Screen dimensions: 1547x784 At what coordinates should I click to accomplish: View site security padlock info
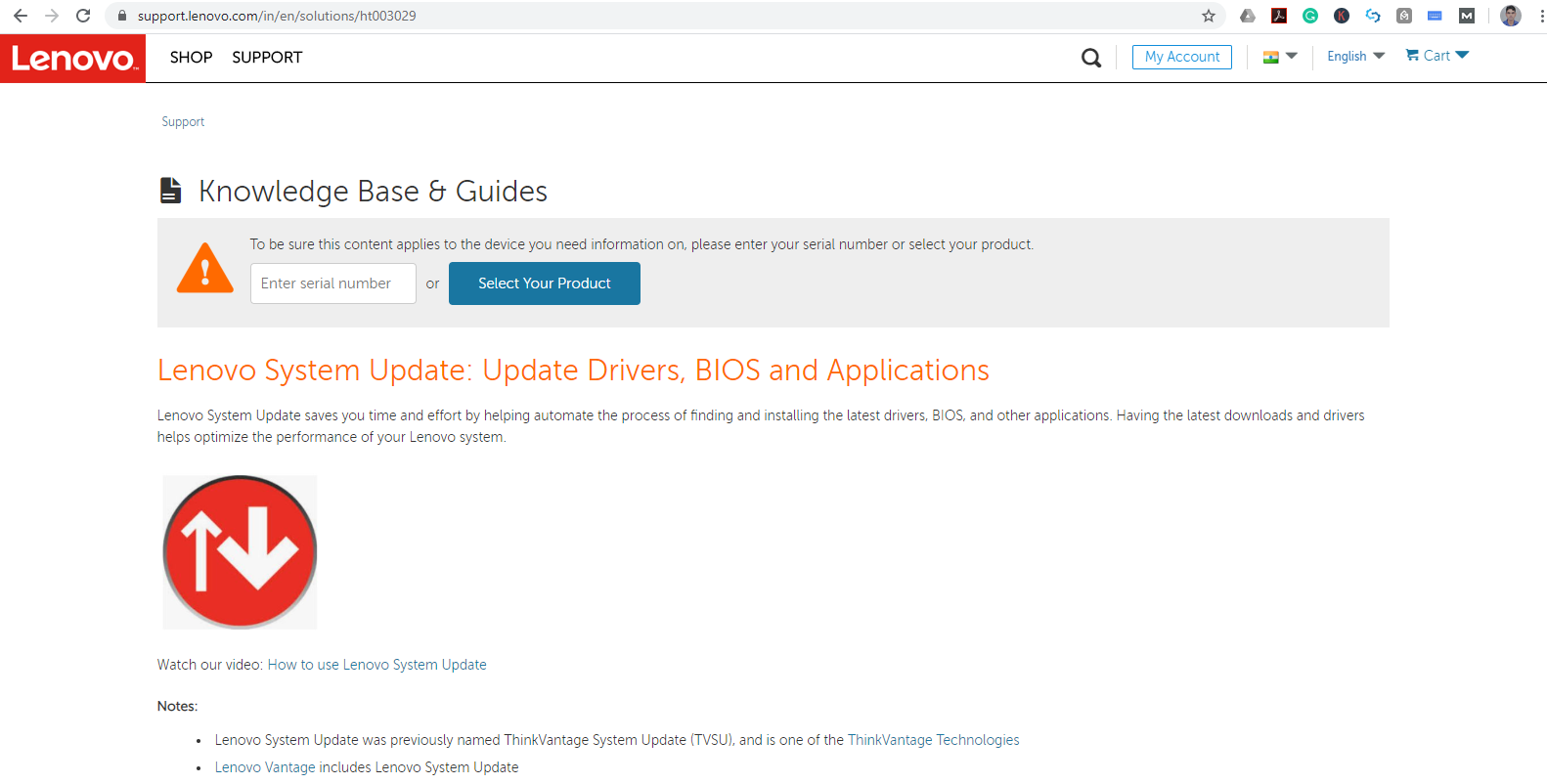122,16
